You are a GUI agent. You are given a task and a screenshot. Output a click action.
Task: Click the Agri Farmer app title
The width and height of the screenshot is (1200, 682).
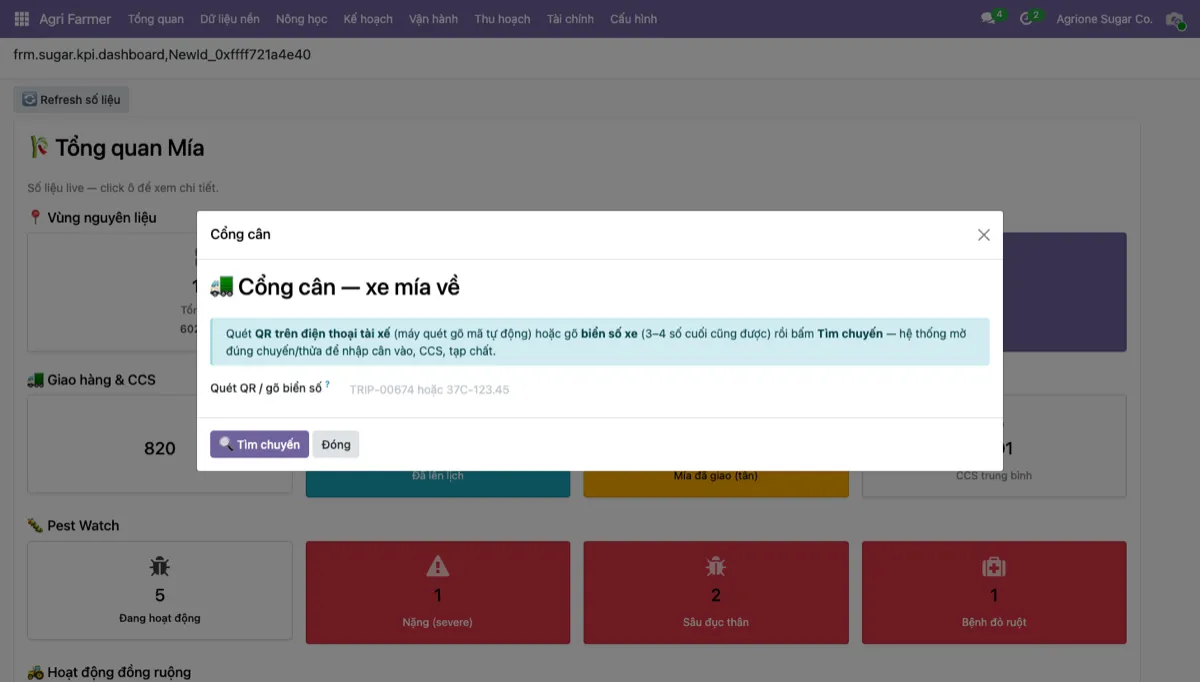tap(75, 19)
